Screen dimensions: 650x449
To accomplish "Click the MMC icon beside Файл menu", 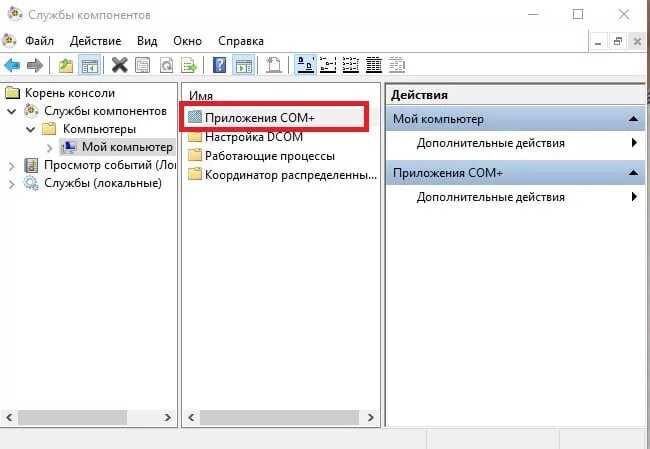I will pyautogui.click(x=10, y=41).
